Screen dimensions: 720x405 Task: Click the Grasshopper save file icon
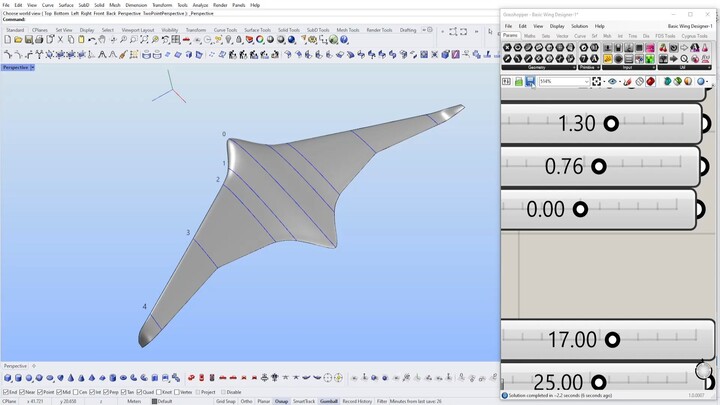pos(530,82)
